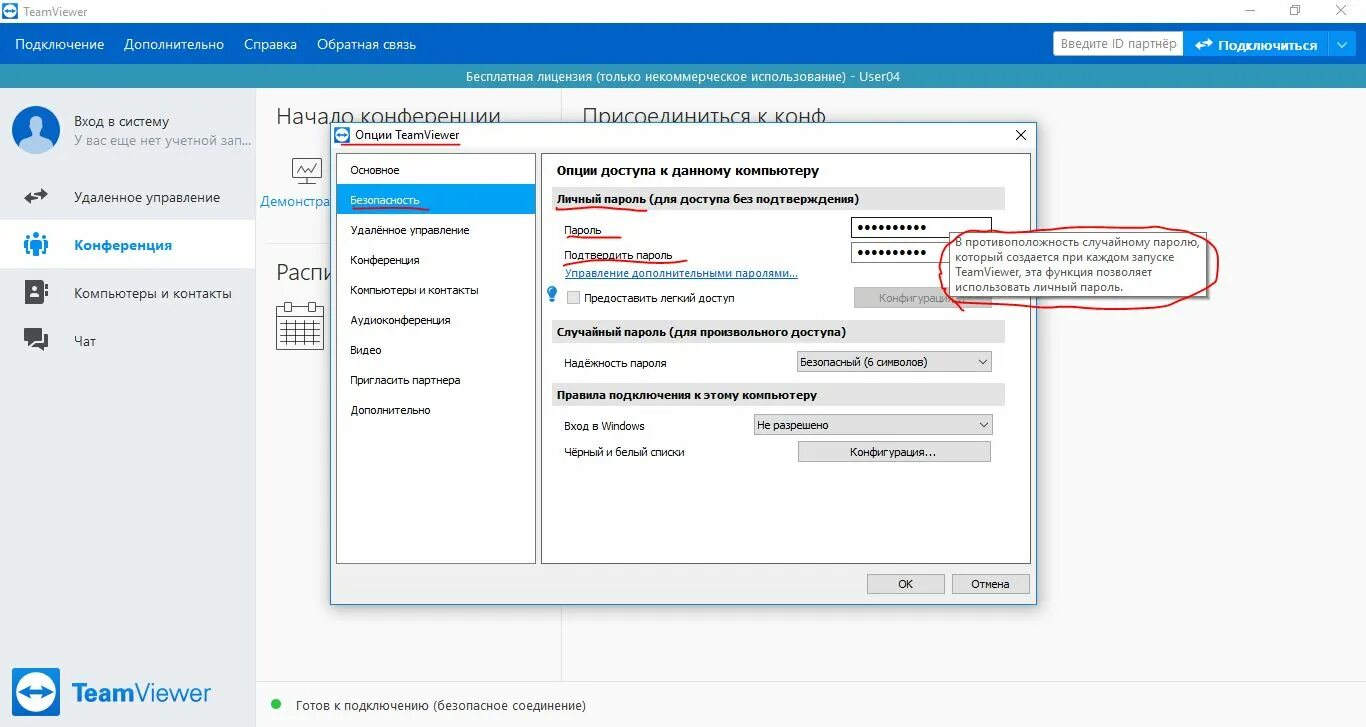Click the Отмена button
This screenshot has height=727, width=1366.
(990, 584)
